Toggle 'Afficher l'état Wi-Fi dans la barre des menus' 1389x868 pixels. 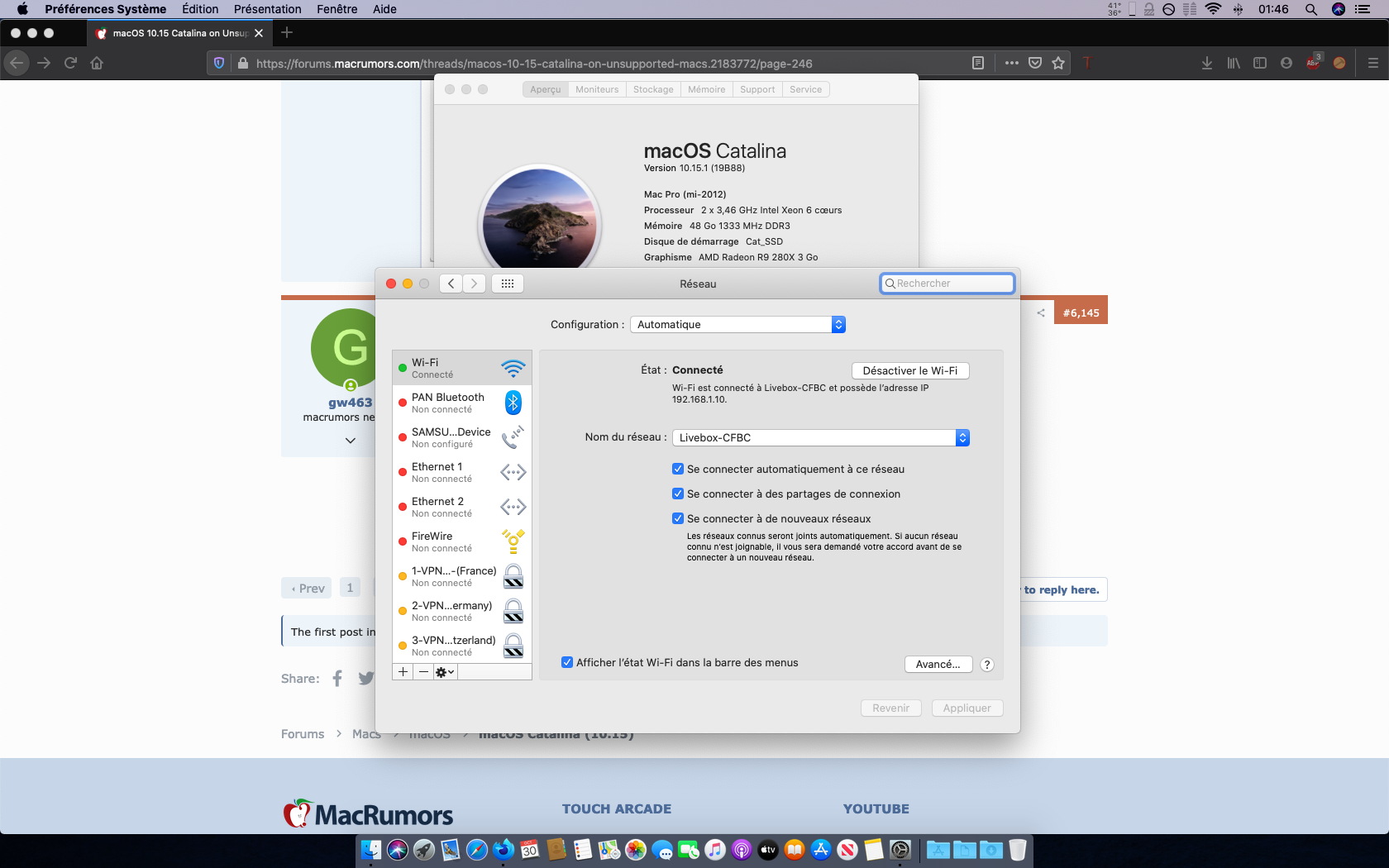tap(567, 662)
